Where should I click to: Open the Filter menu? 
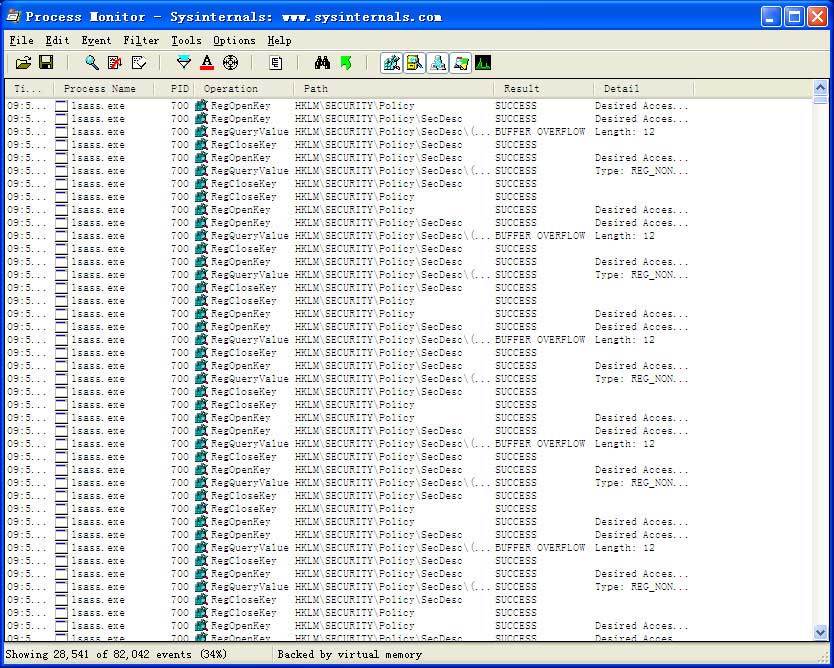point(141,40)
